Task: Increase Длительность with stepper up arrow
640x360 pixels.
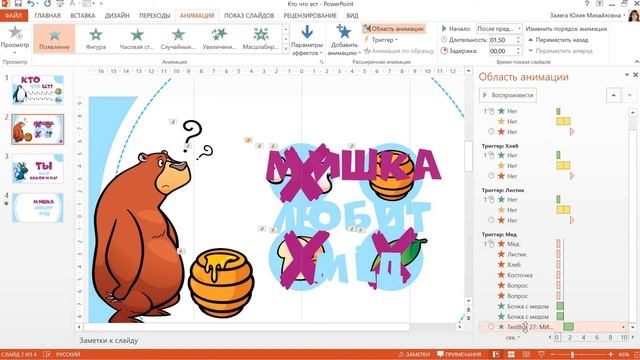Action: click(x=518, y=38)
